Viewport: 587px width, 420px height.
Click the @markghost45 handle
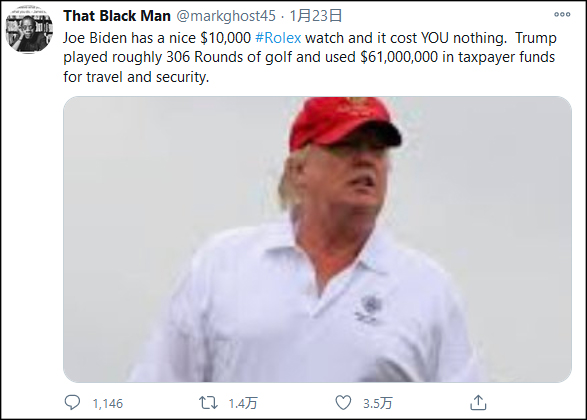[x=226, y=16]
